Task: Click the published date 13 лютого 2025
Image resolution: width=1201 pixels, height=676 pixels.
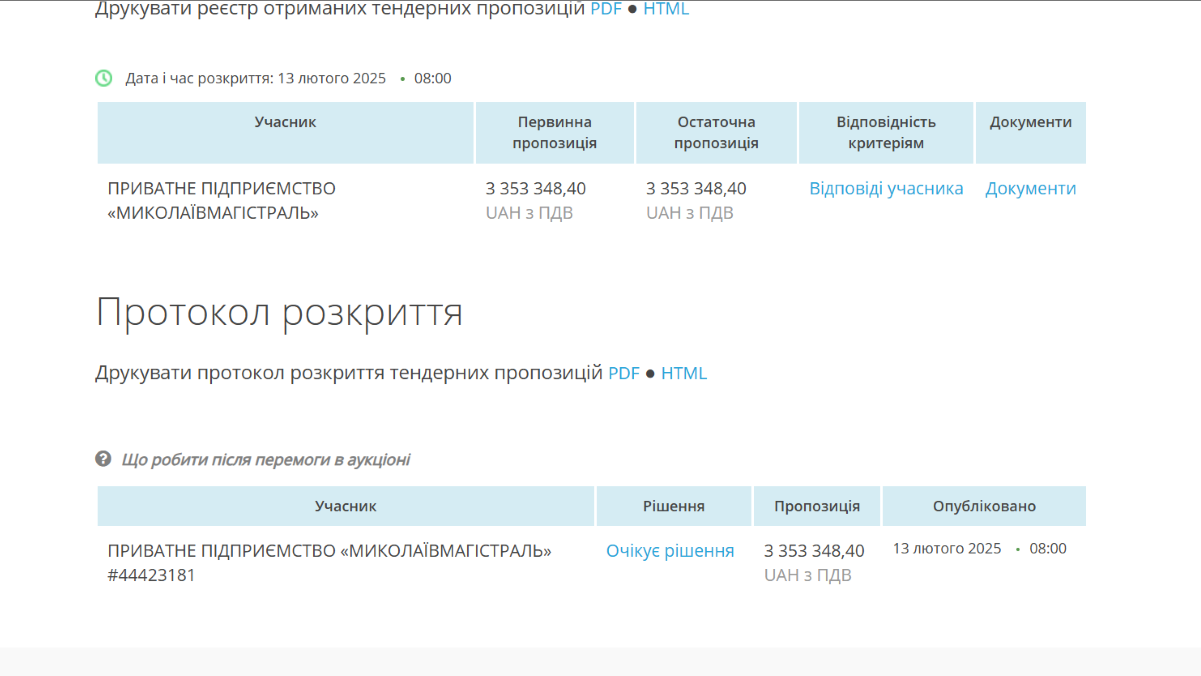Action: [x=947, y=548]
